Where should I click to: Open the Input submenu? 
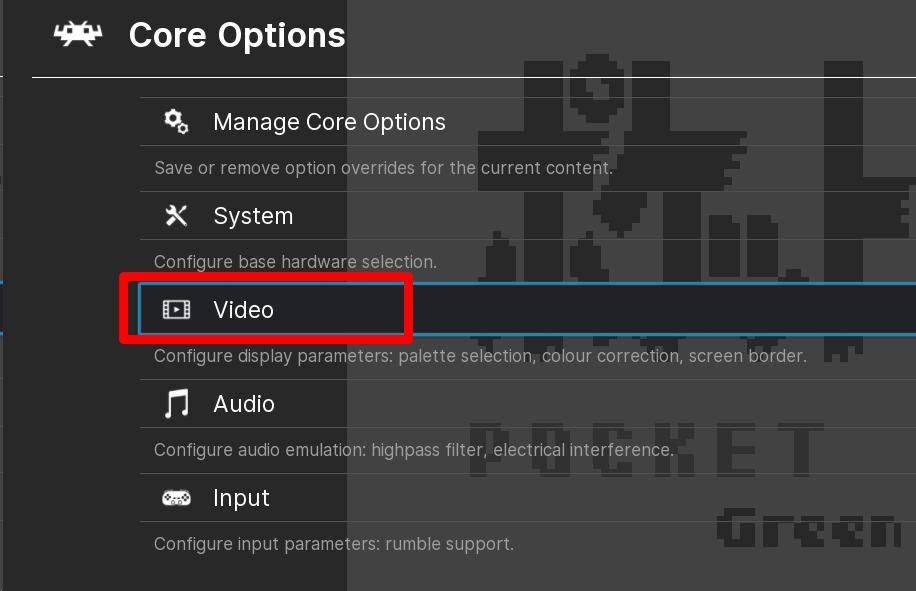pyautogui.click(x=241, y=498)
